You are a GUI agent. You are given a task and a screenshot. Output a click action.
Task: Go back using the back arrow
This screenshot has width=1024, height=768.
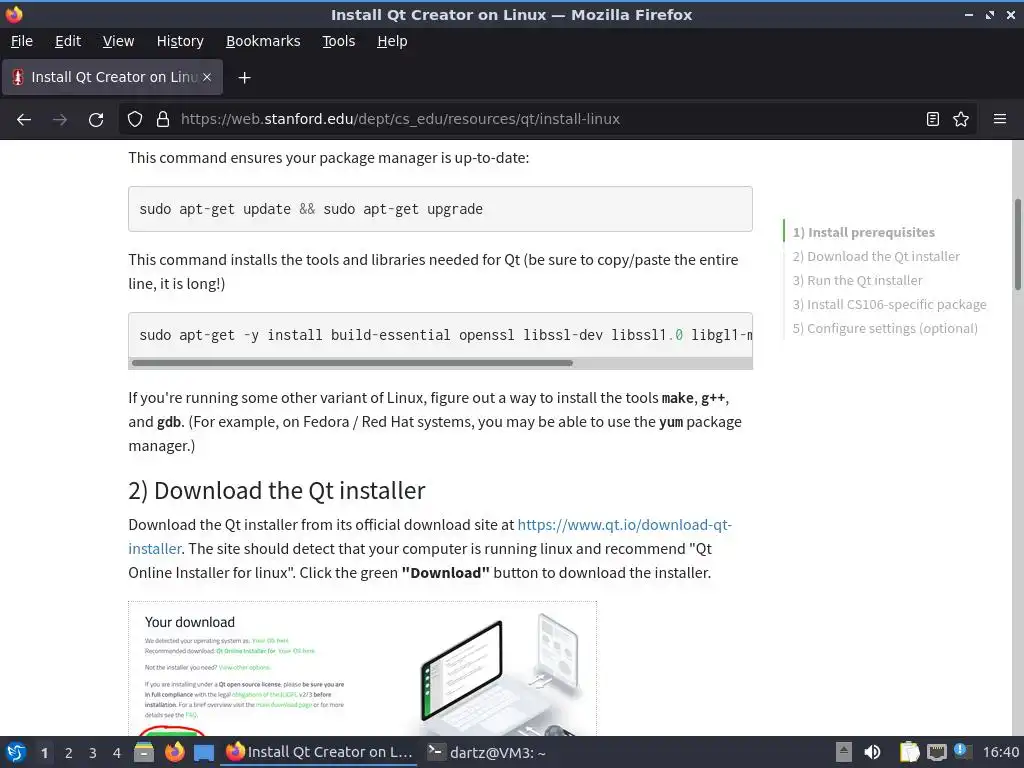point(24,120)
